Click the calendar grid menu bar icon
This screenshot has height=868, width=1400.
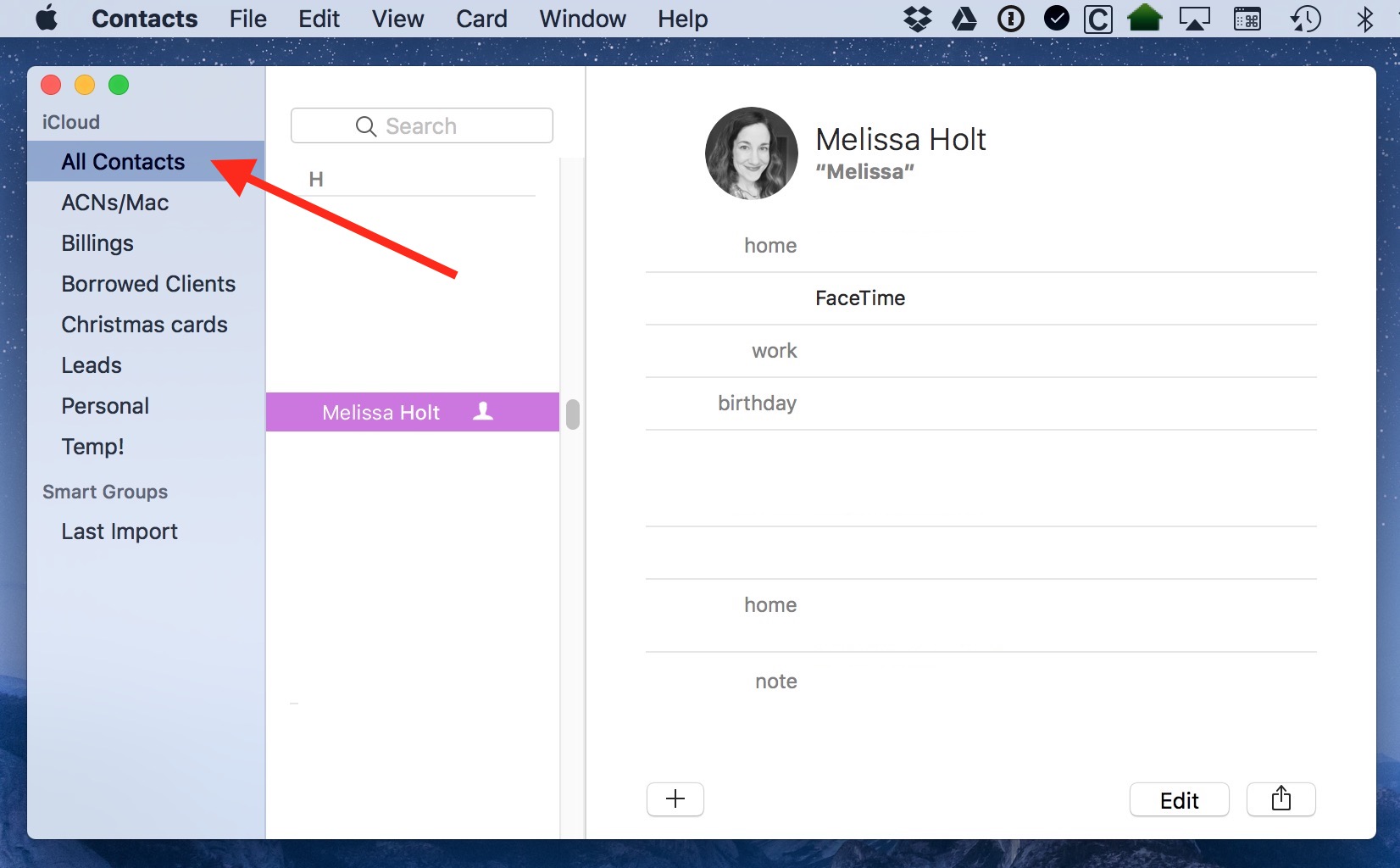tap(1247, 19)
